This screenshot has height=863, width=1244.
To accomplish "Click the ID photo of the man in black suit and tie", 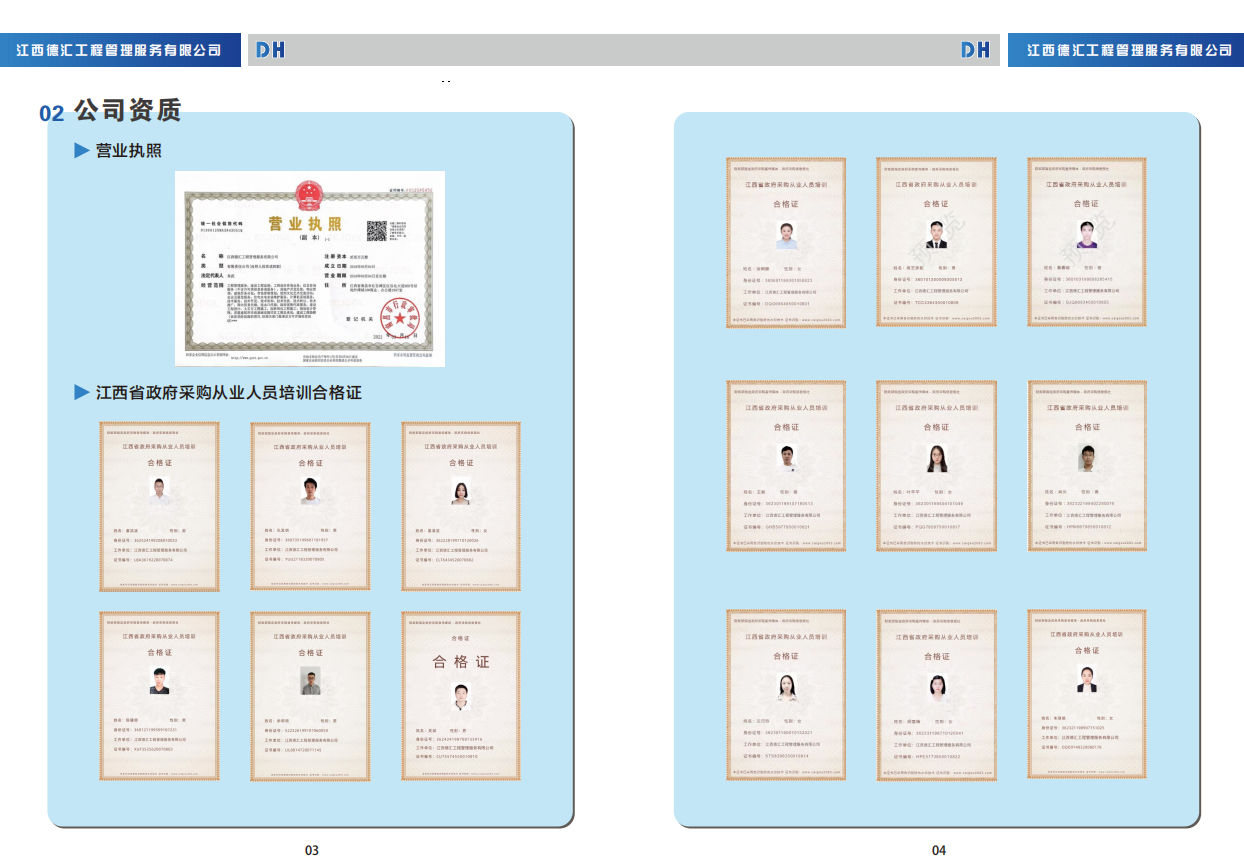I will click(936, 235).
